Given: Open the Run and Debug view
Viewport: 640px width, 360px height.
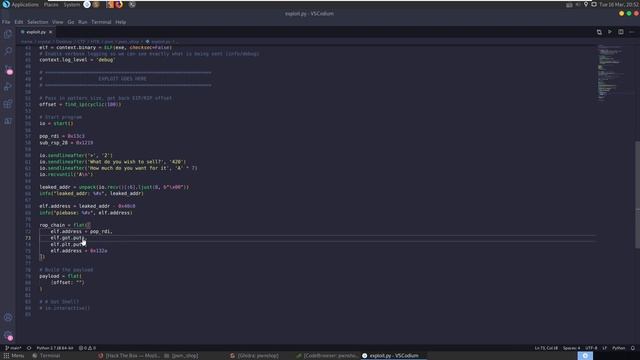Looking at the screenshot, I should coord(8,87).
